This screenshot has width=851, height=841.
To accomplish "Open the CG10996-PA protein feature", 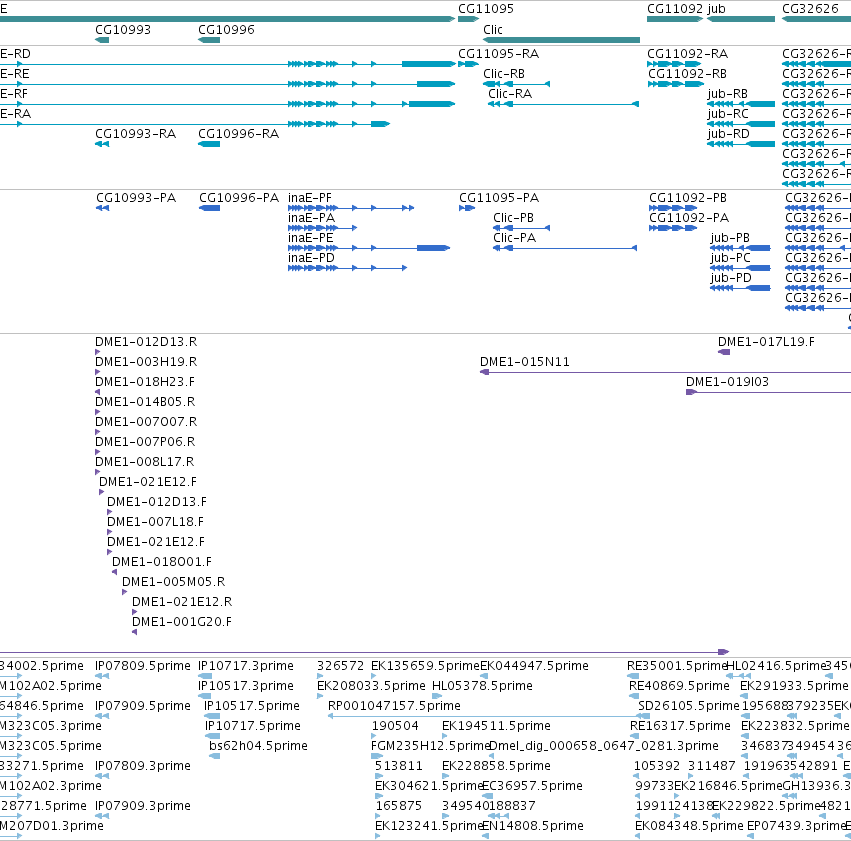I will click(209, 208).
